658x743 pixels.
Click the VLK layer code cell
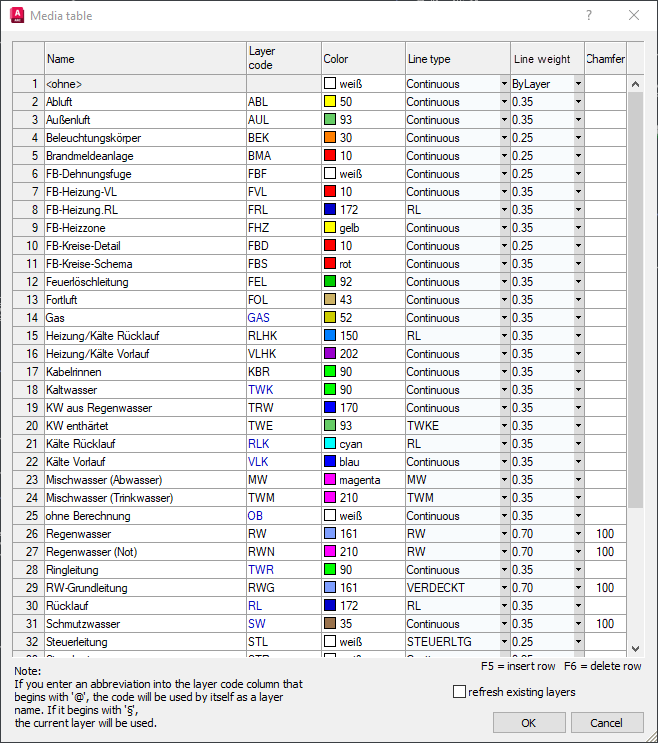tap(284, 462)
